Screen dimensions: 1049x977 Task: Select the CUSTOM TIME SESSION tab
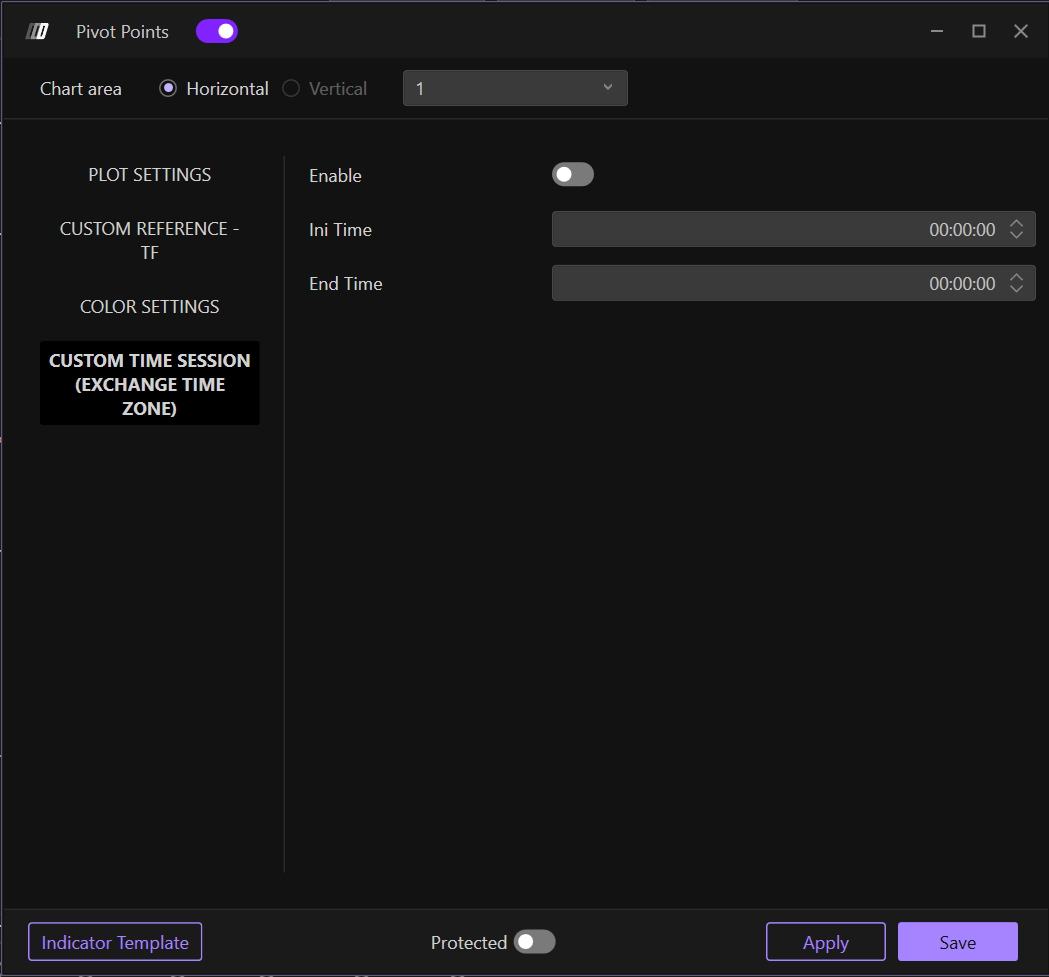[x=150, y=384]
